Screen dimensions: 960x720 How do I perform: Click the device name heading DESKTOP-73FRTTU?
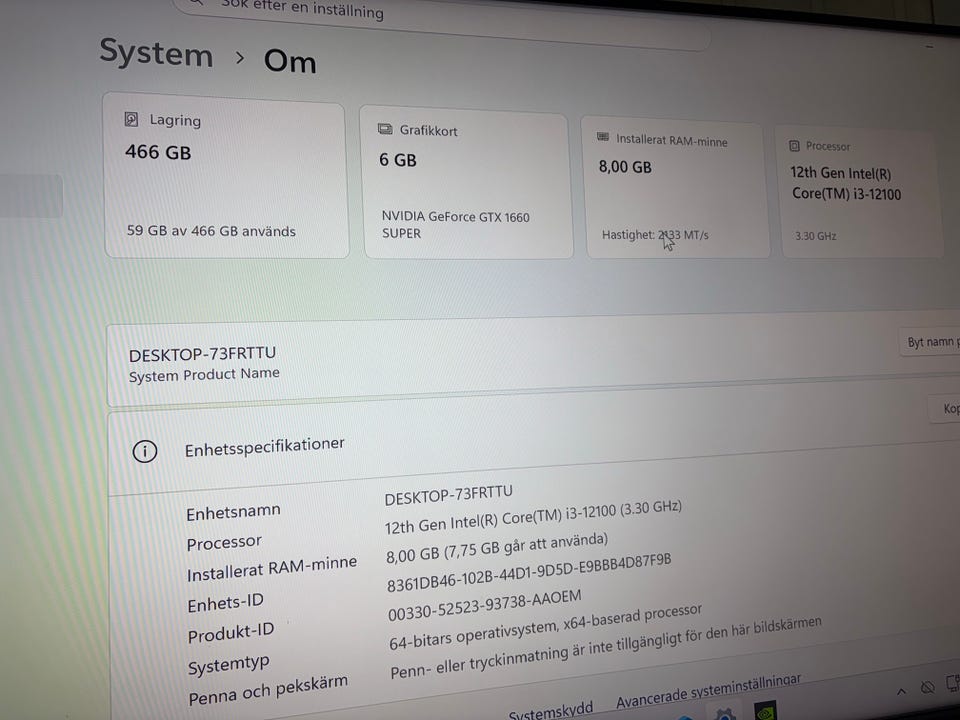202,354
